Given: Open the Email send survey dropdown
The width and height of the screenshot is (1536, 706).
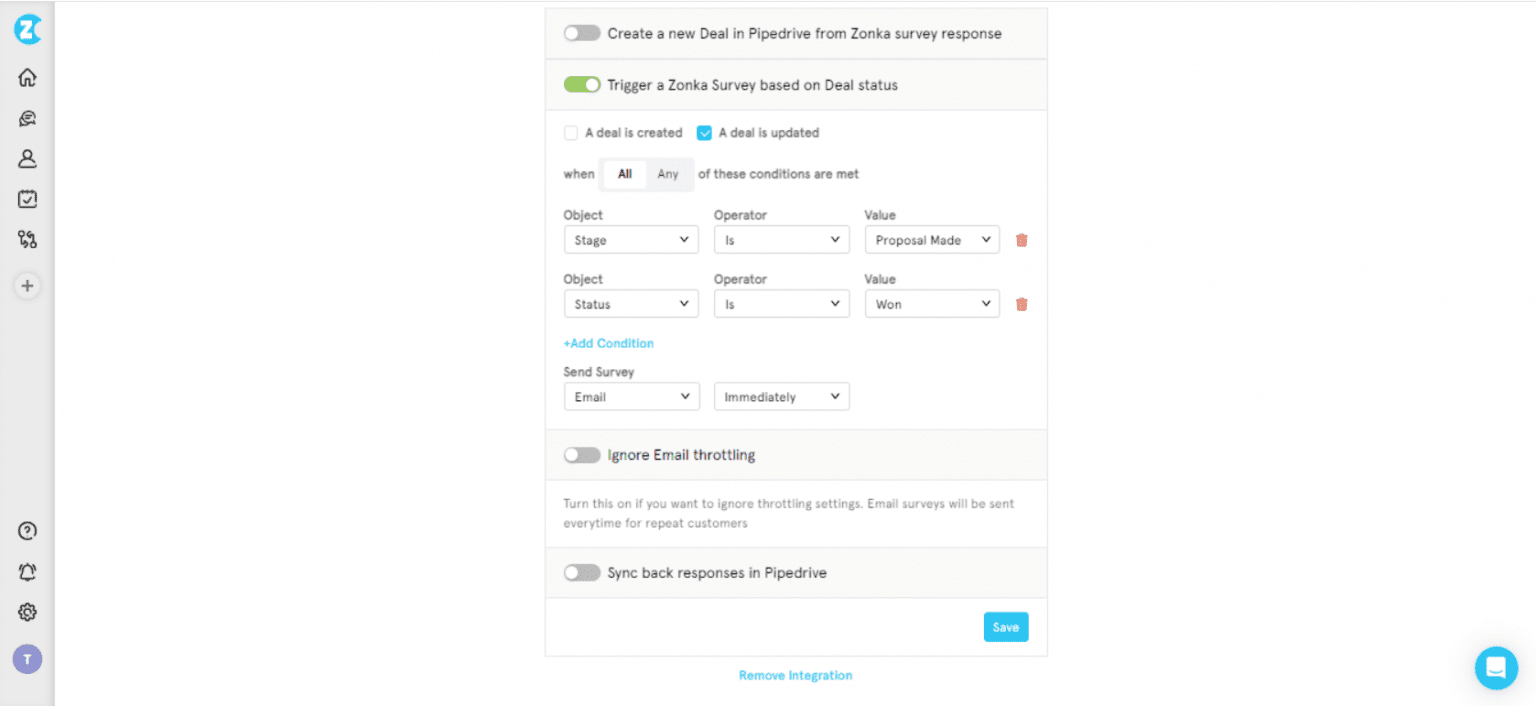Looking at the screenshot, I should pos(631,397).
